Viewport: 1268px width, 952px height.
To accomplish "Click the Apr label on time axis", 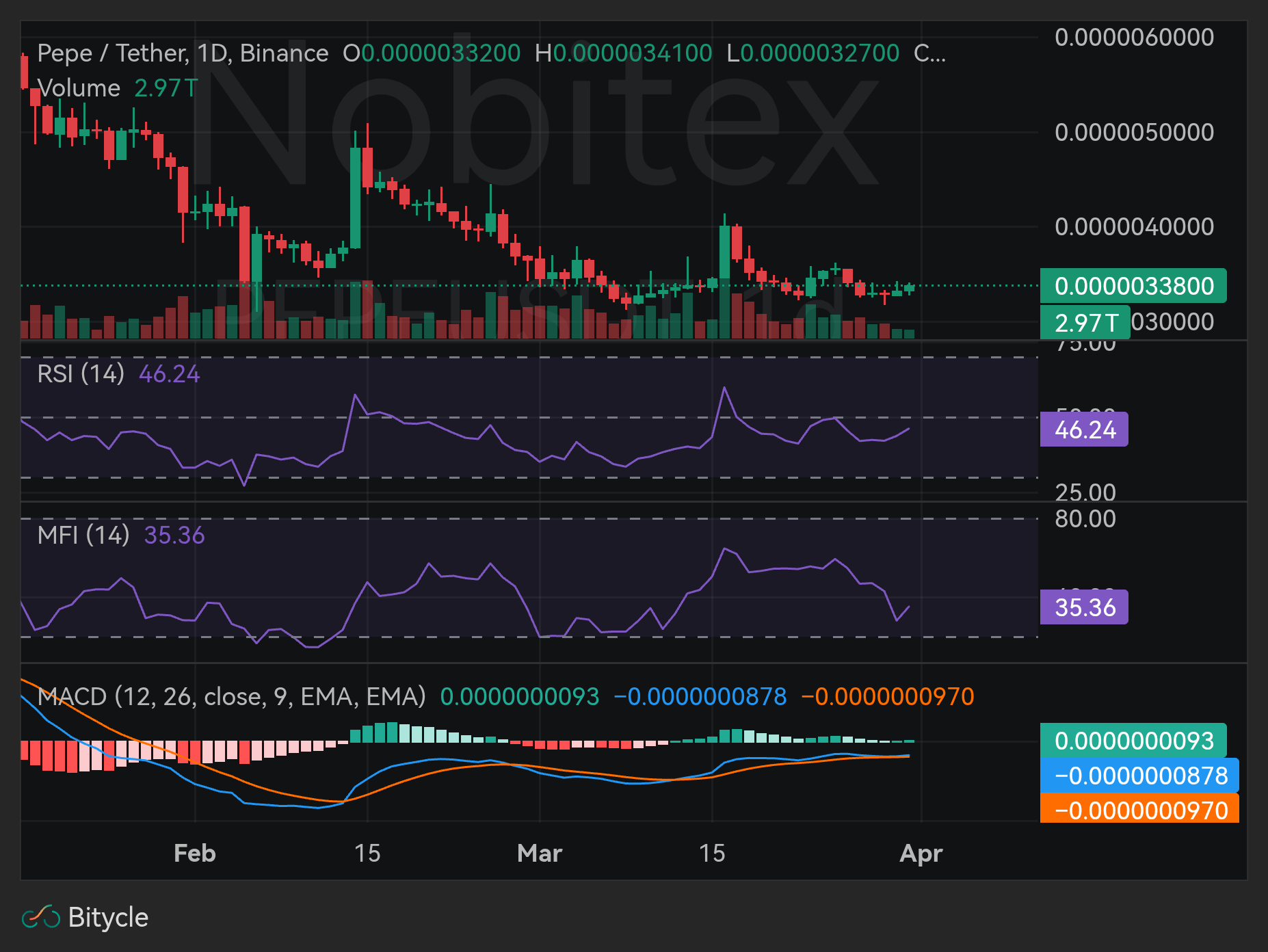I will (921, 853).
